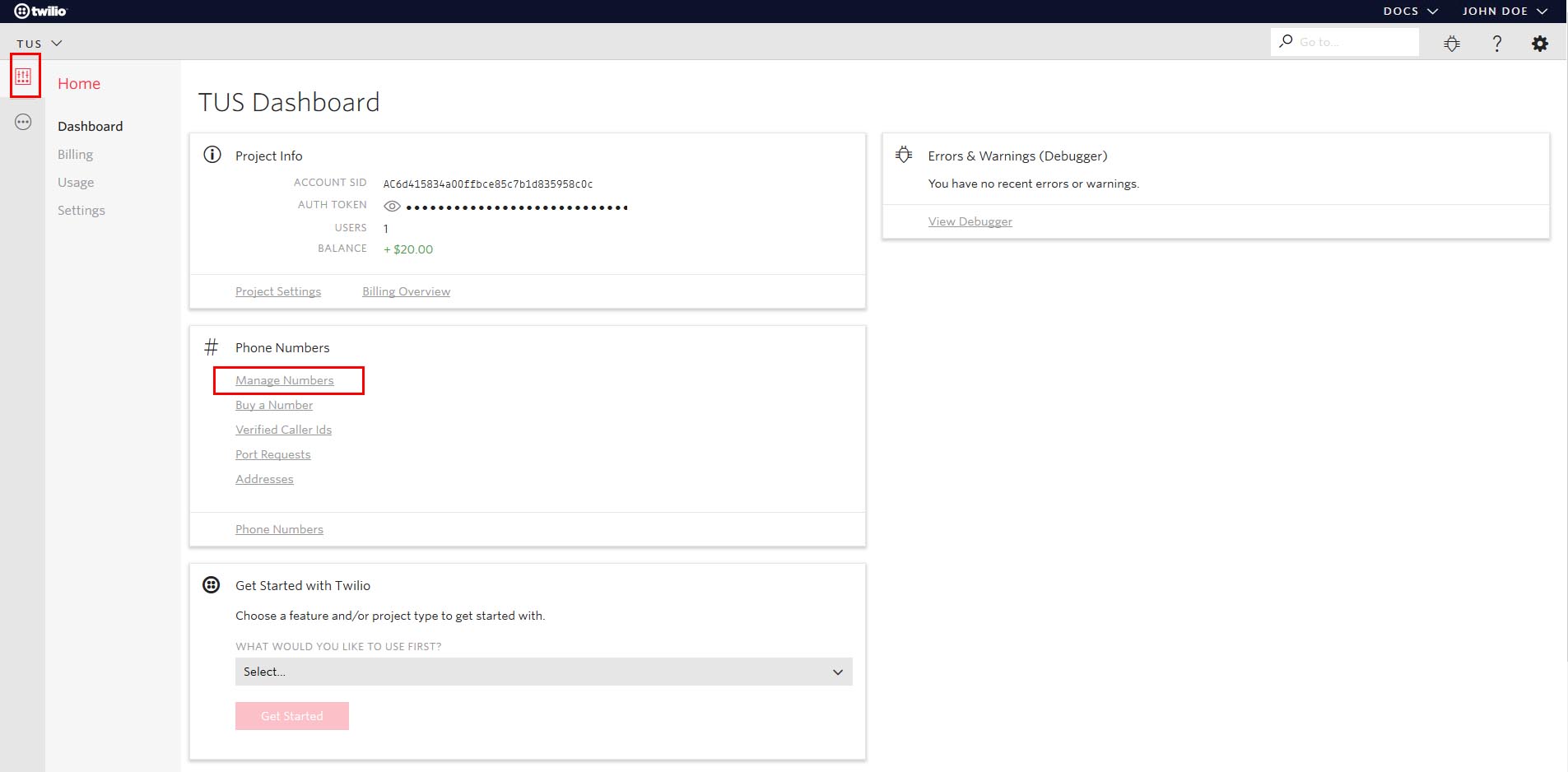The image size is (1568, 772).
Task: Click the Get Started with Twilio heading
Action: point(303,585)
